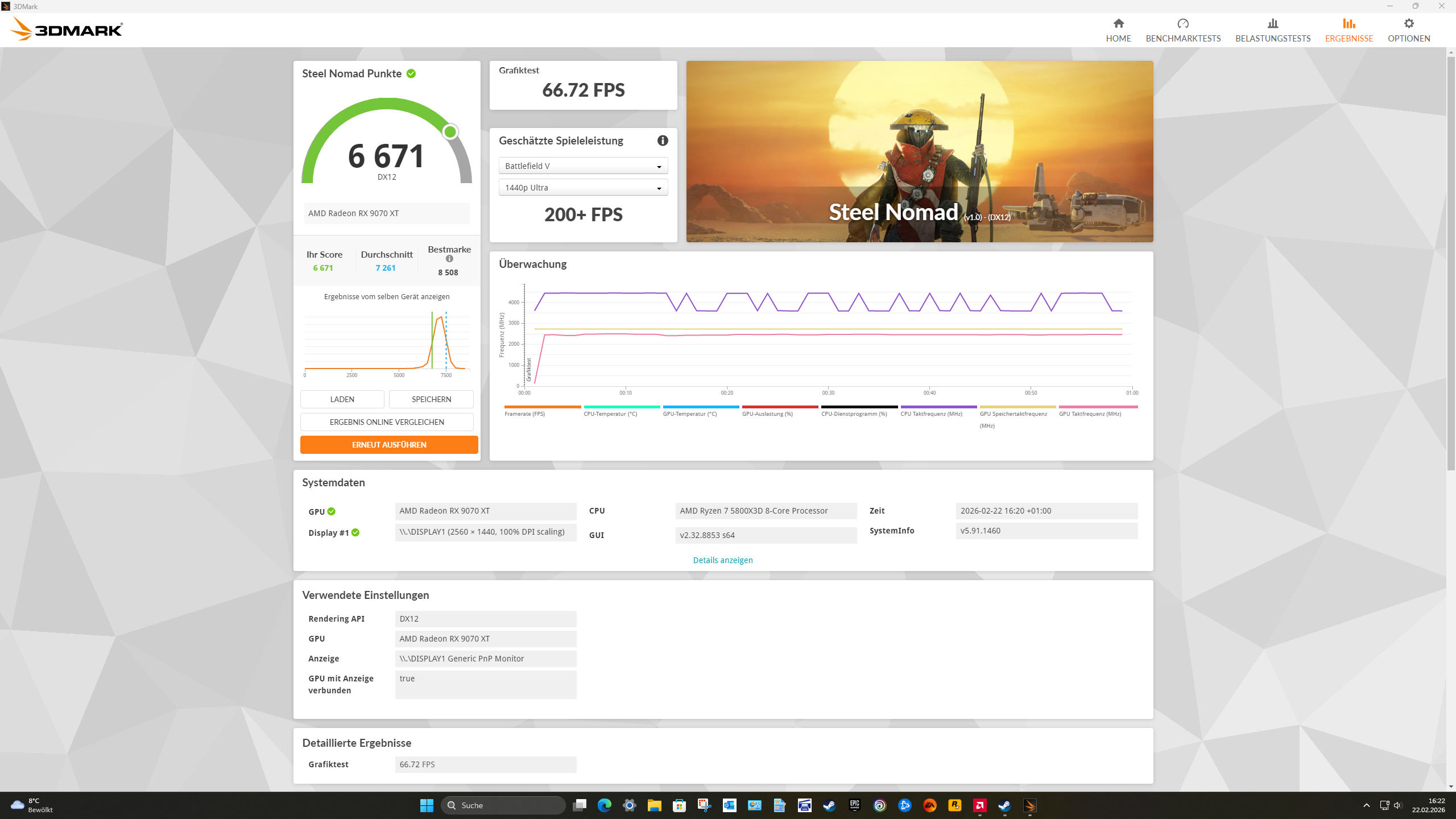The width and height of the screenshot is (1456, 819).
Task: Click the red GPU-Auslastung color bar
Action: point(779,407)
